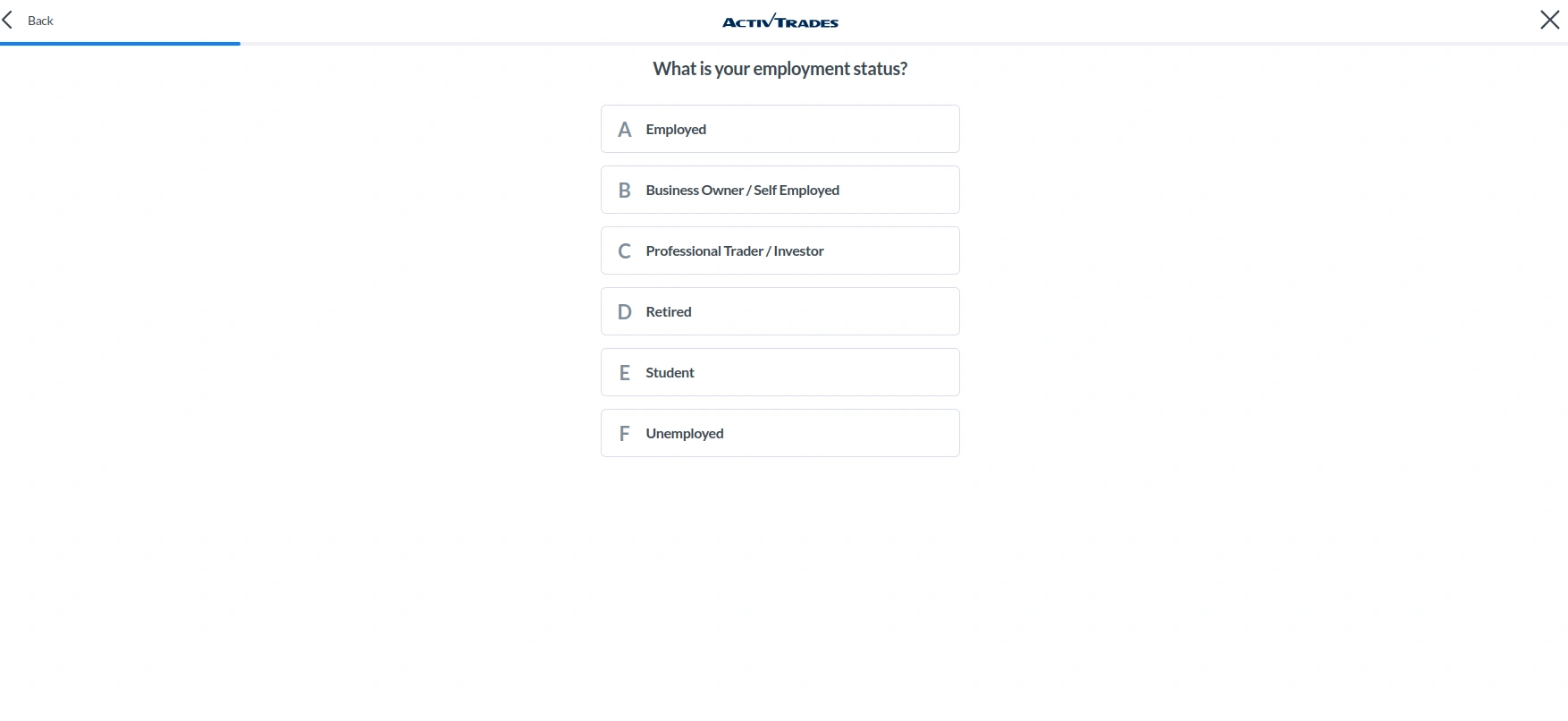Select Business Owner / Self Employed
The image size is (1568, 721).
(x=780, y=190)
